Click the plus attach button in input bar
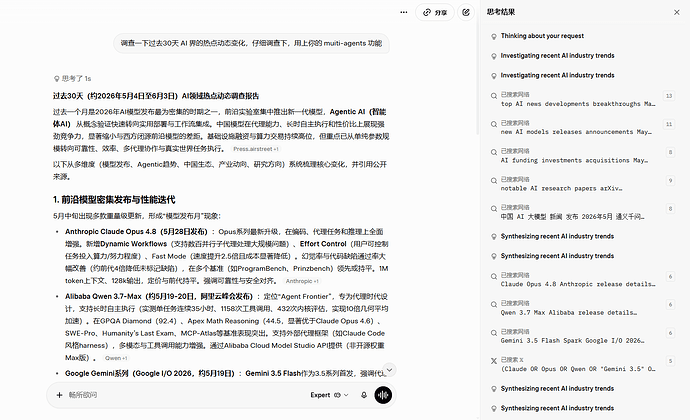The image size is (690, 420). (x=59, y=395)
